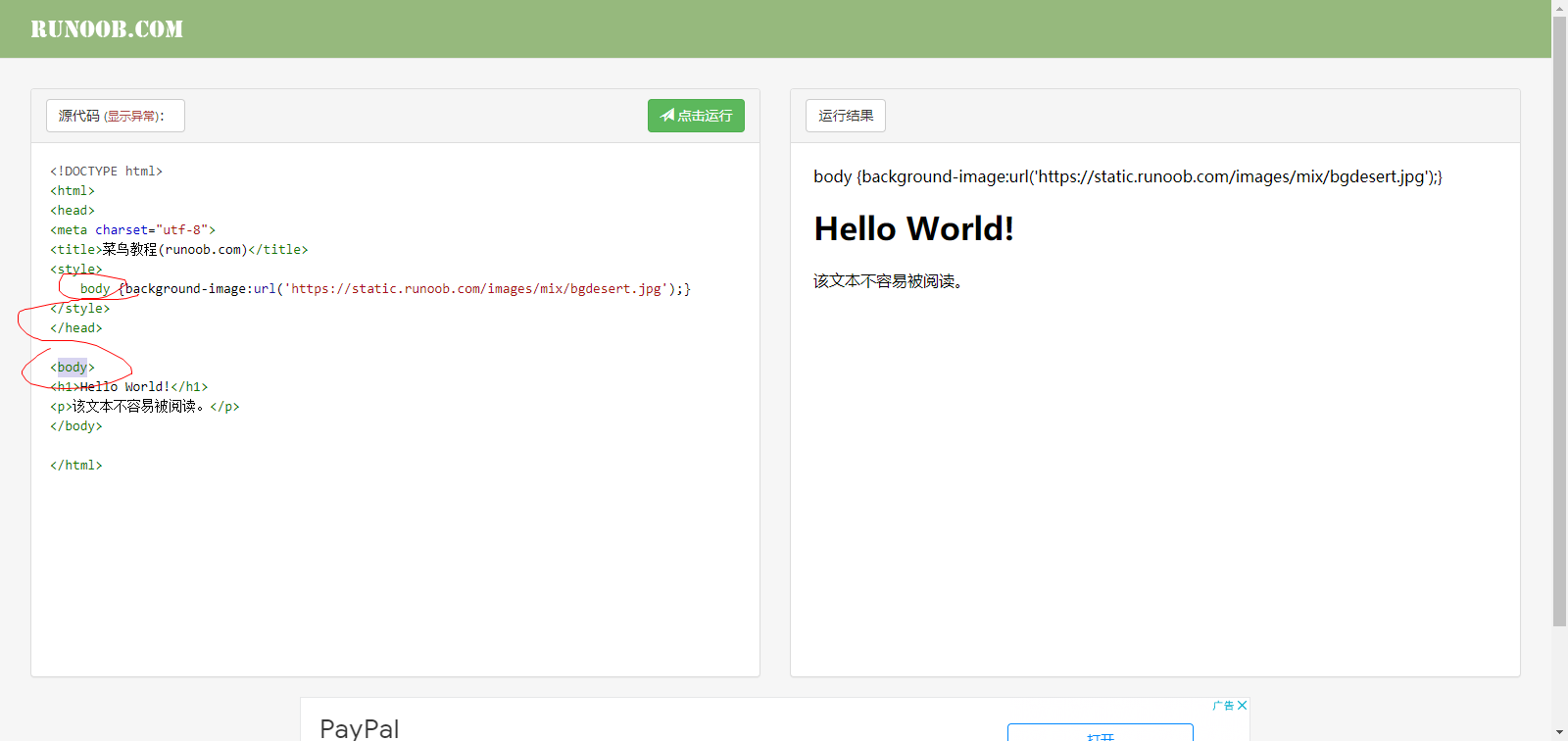Click the 该文本不容易被阅读。 paragraph in result
The height and width of the screenshot is (741, 1568).
tap(888, 281)
